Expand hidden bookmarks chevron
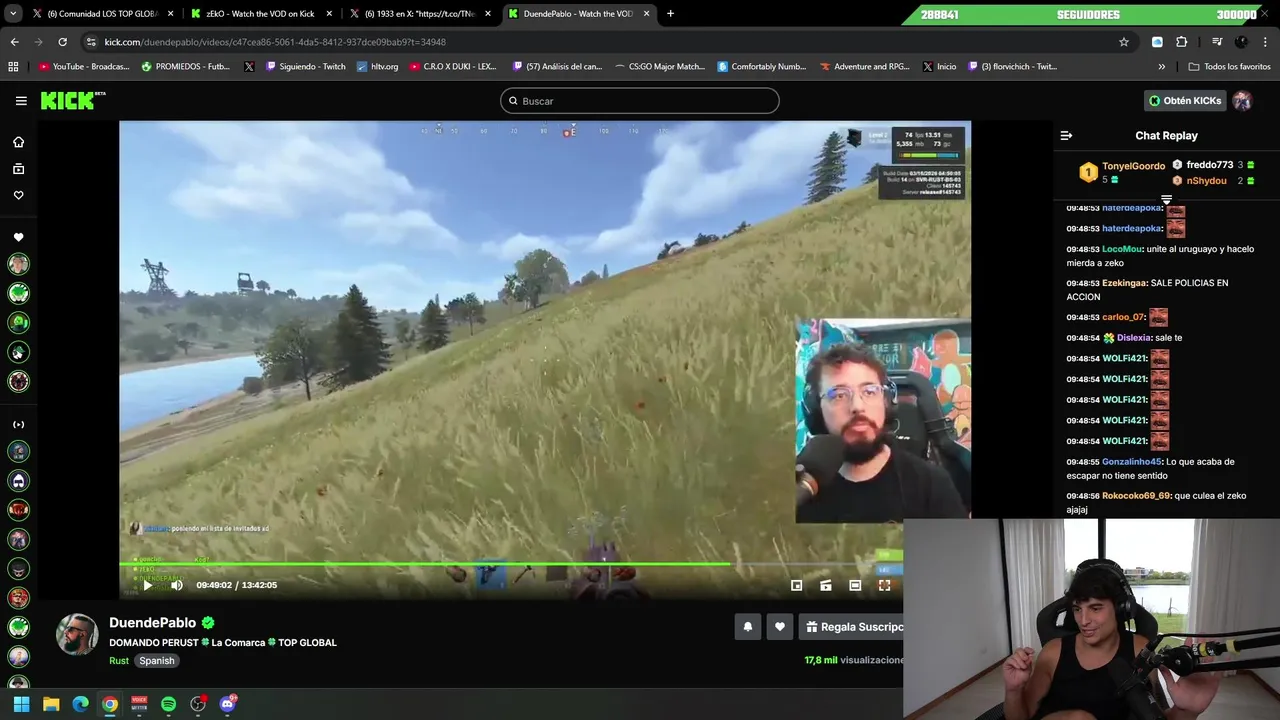Image resolution: width=1280 pixels, height=720 pixels. click(1161, 67)
